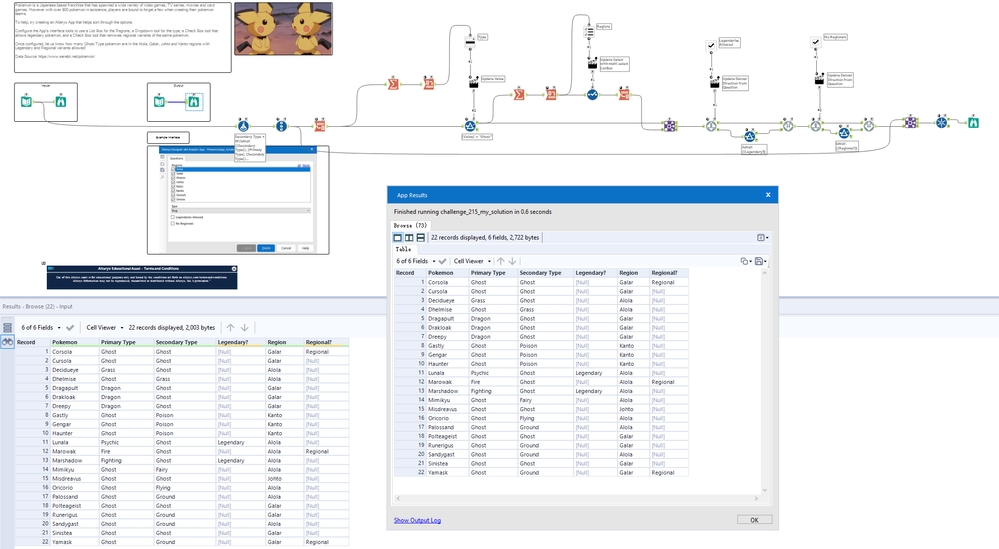Click the Marowak cell in bottom Results panel
Image resolution: width=999 pixels, height=549 pixels.
click(74, 452)
